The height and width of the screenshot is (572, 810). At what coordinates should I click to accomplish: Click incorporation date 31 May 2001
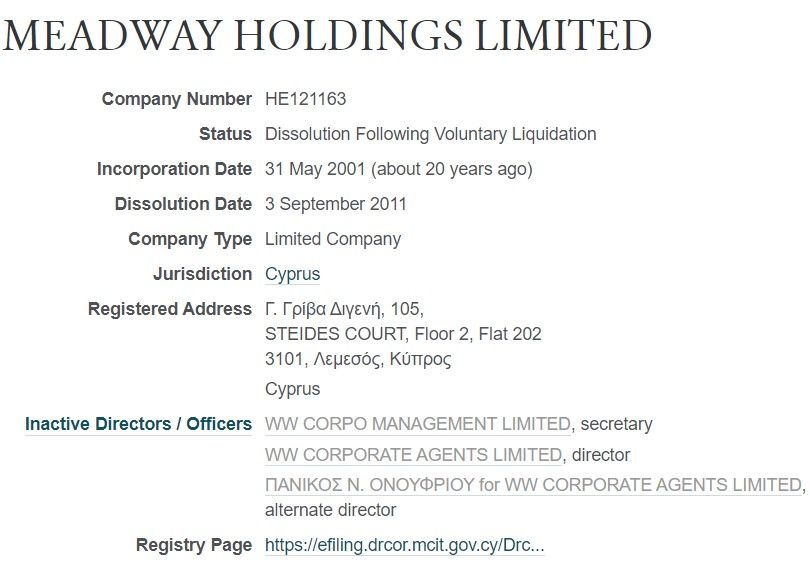(315, 169)
